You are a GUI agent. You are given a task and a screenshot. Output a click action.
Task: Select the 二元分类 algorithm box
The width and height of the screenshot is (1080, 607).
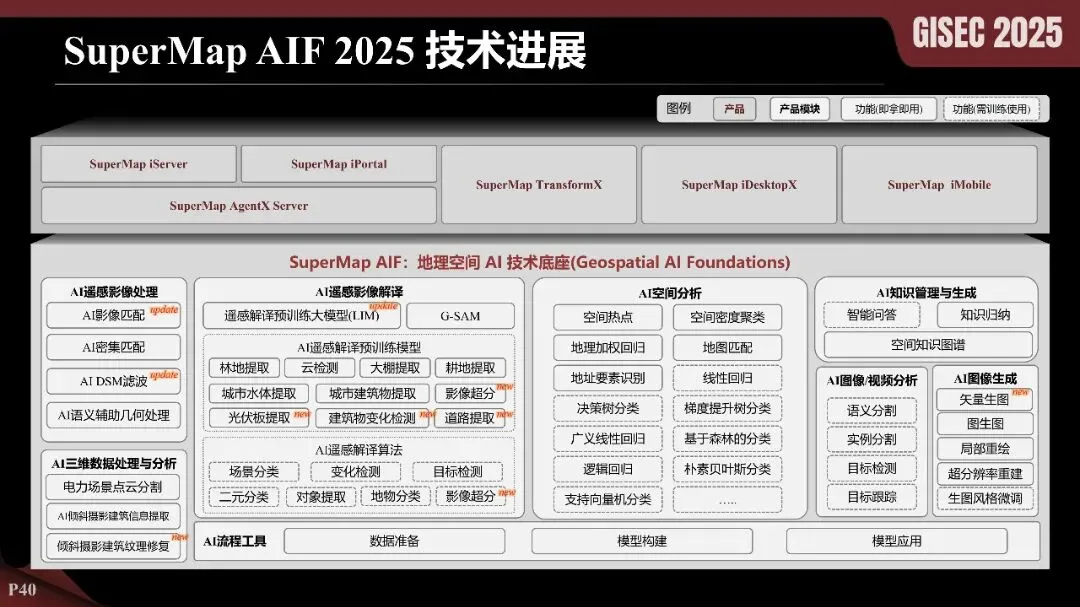pyautogui.click(x=244, y=497)
